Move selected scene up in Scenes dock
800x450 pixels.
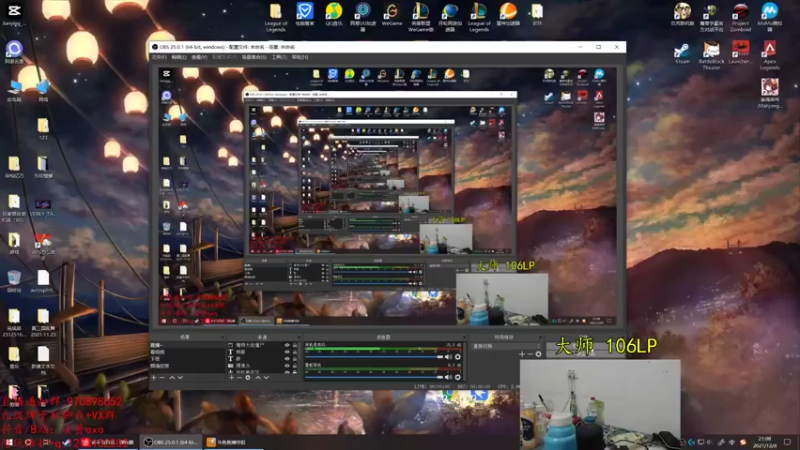172,378
